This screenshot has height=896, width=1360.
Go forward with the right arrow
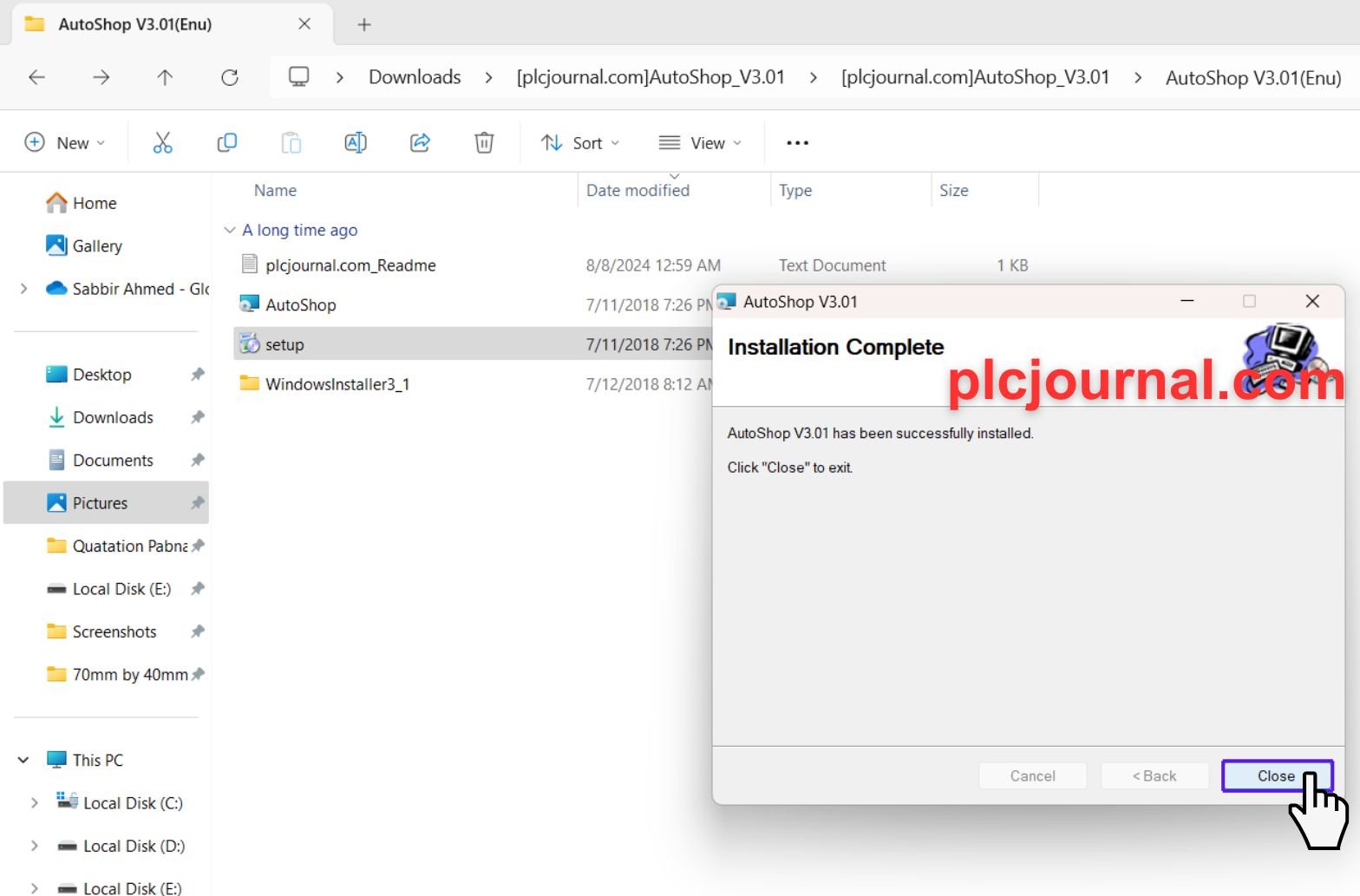(101, 77)
